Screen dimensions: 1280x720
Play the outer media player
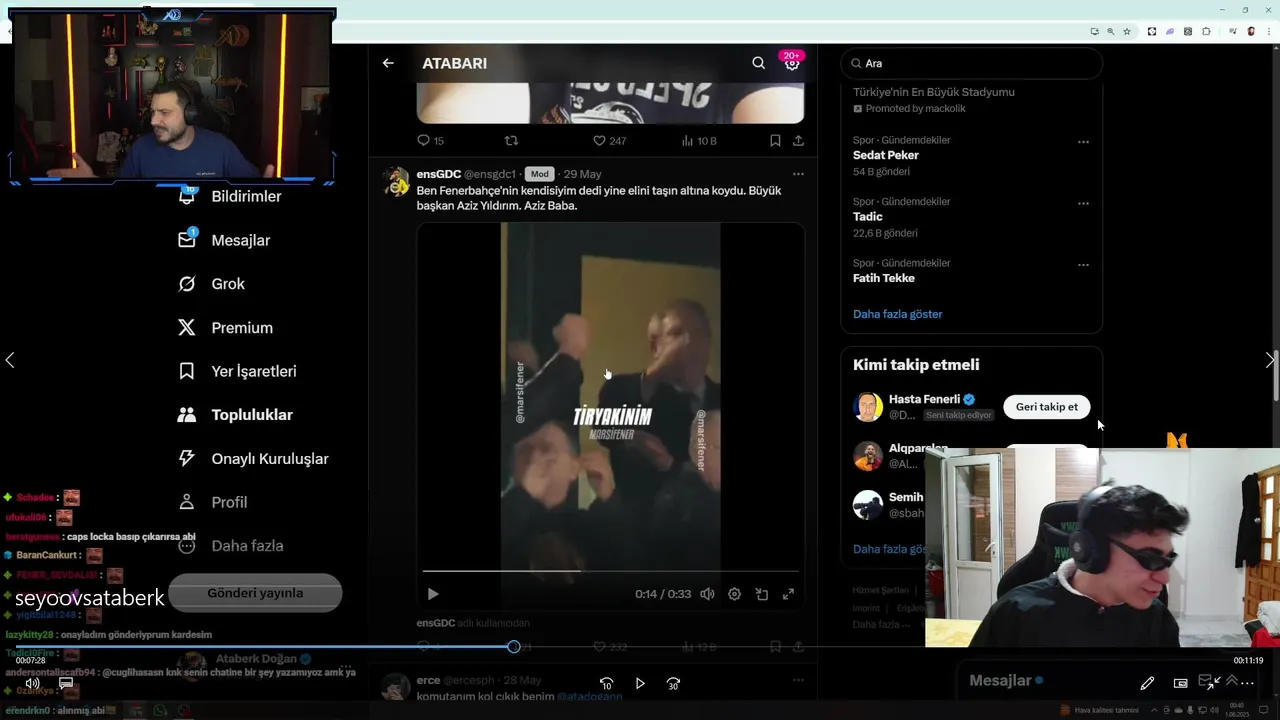pos(640,683)
